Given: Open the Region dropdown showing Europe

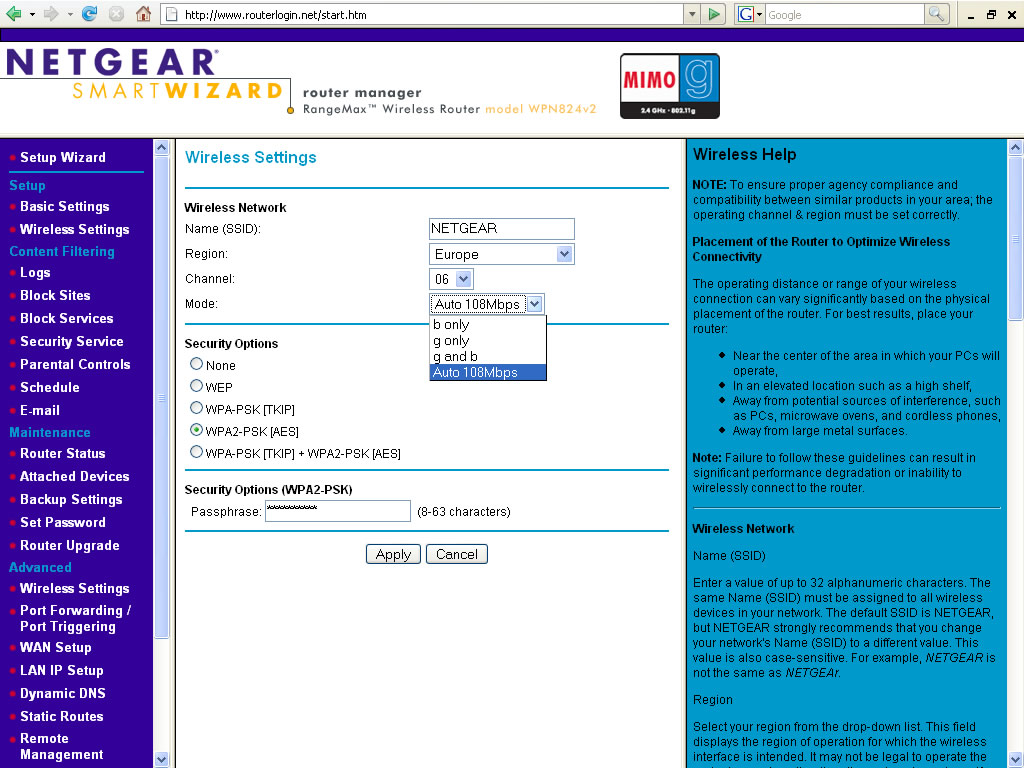Looking at the screenshot, I should coord(502,254).
